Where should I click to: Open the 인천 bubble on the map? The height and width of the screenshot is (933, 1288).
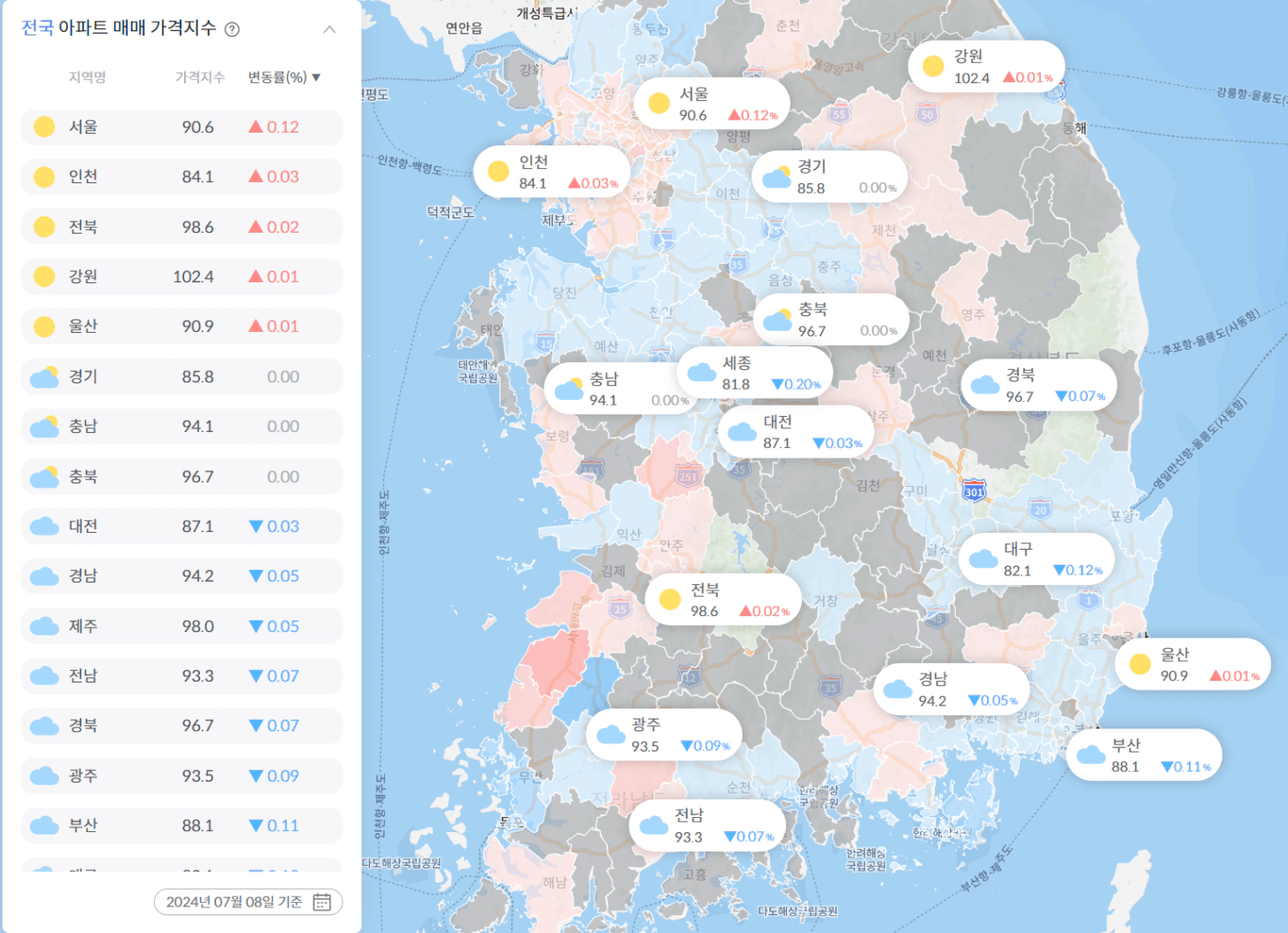[551, 172]
